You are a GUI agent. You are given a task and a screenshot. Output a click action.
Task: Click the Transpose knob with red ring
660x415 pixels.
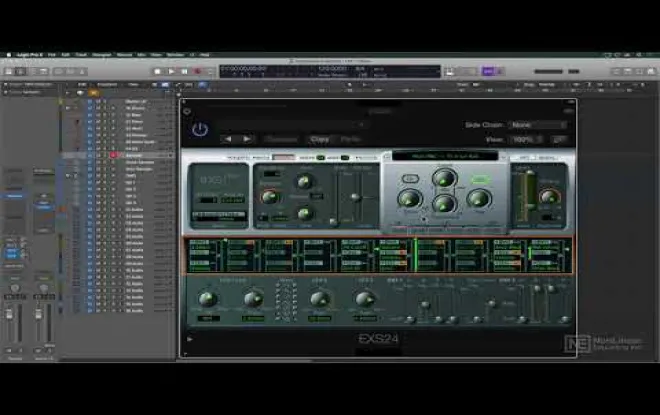click(x=269, y=196)
